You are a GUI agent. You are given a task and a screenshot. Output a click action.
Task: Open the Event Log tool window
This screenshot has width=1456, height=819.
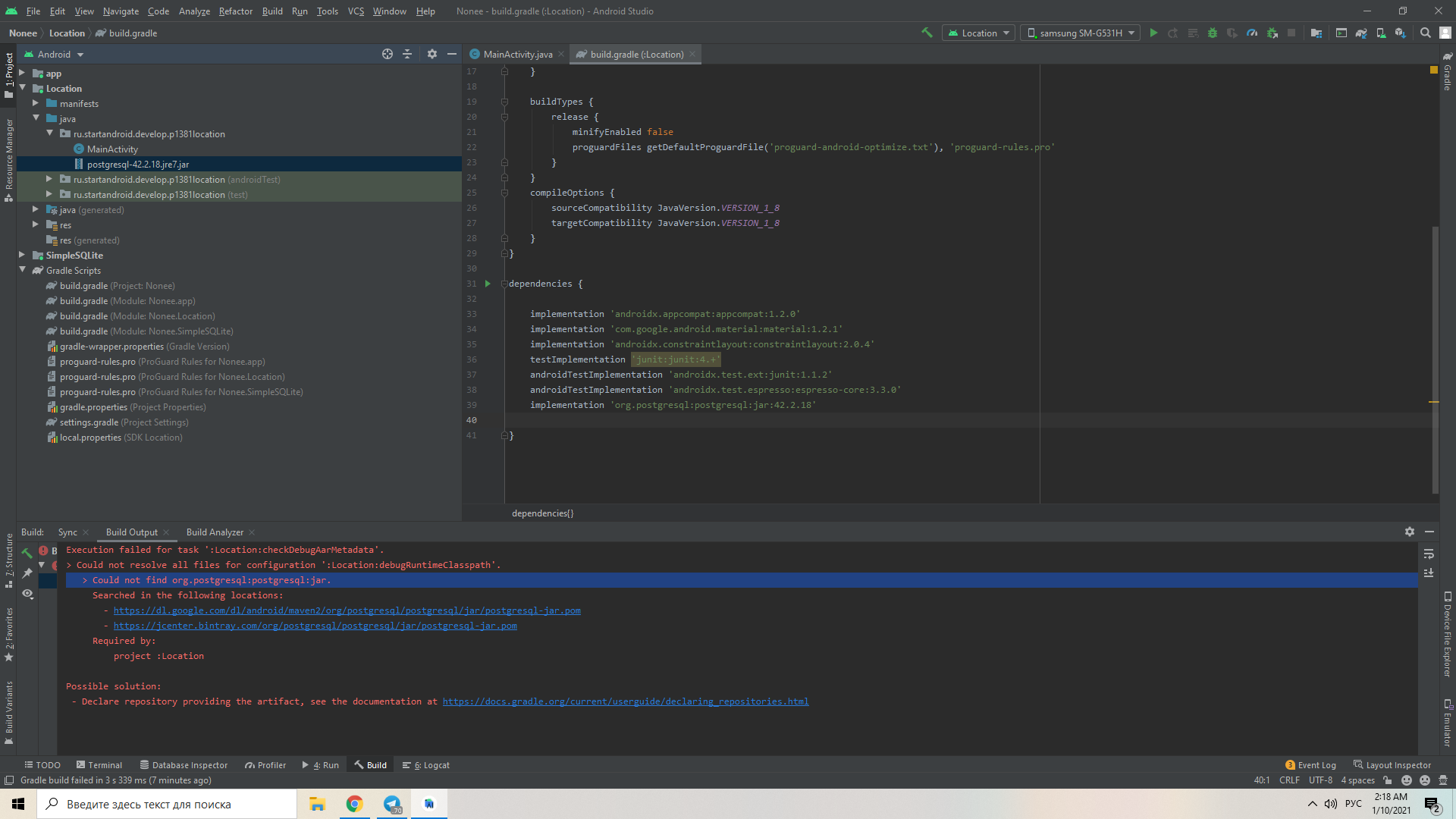coord(1310,765)
